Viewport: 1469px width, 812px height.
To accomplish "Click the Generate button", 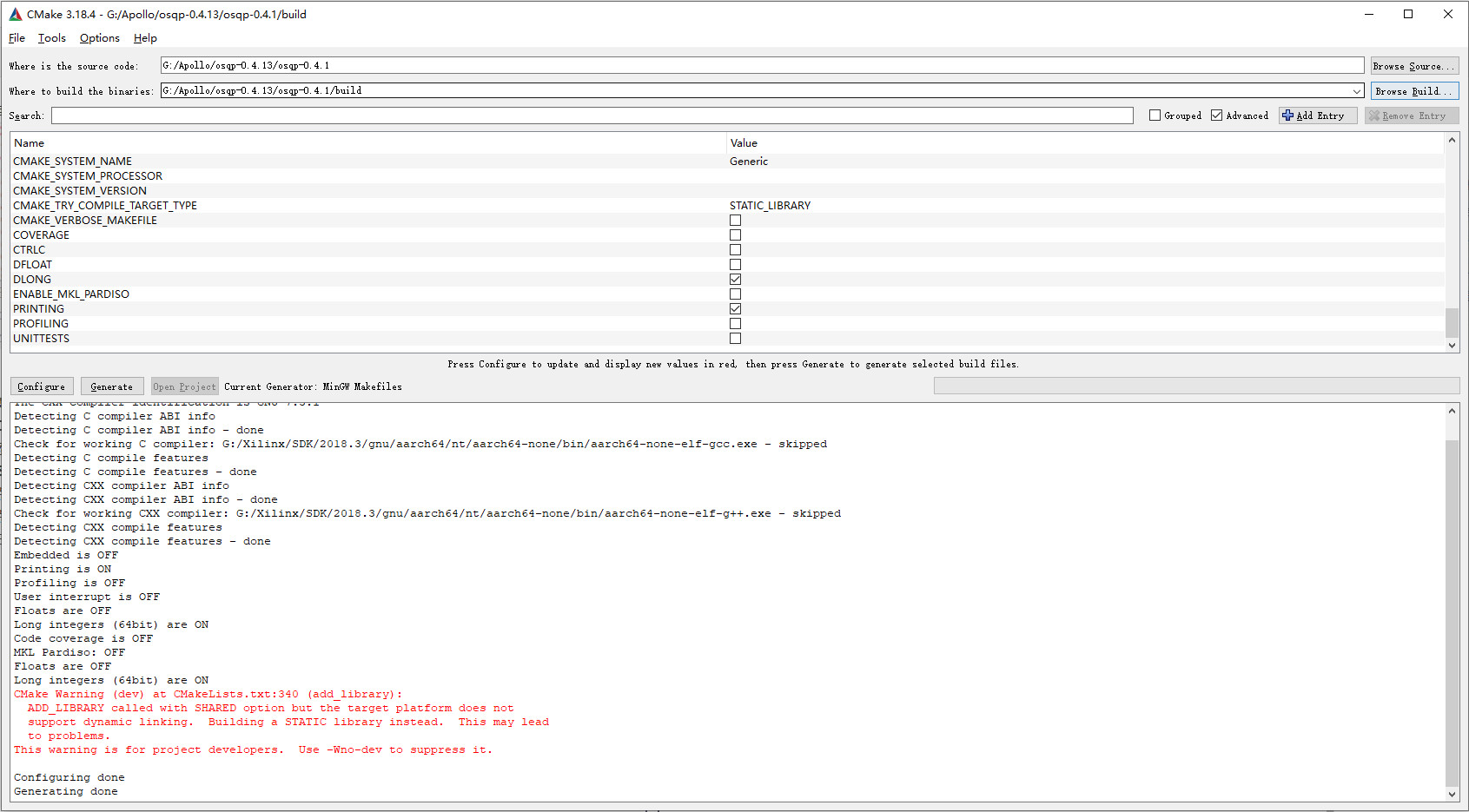I will (112, 386).
